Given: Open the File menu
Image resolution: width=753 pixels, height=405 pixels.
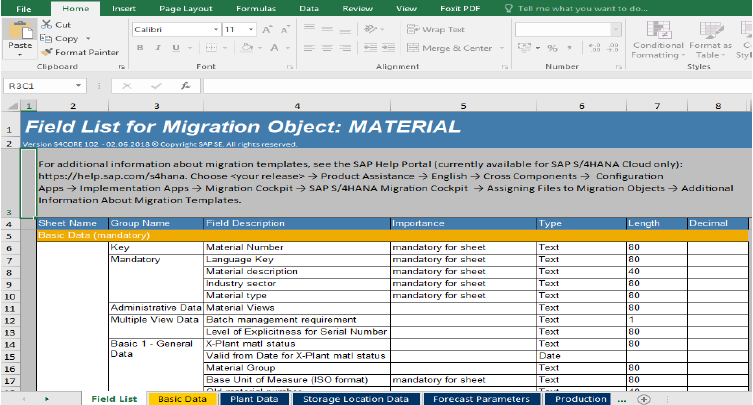Looking at the screenshot, I should click(x=23, y=8).
